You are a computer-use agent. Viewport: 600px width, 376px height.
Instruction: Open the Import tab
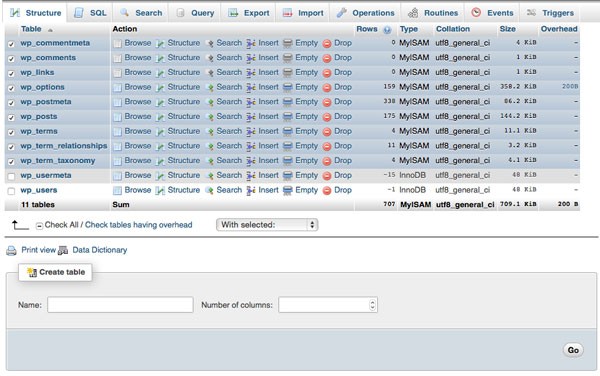pos(303,13)
